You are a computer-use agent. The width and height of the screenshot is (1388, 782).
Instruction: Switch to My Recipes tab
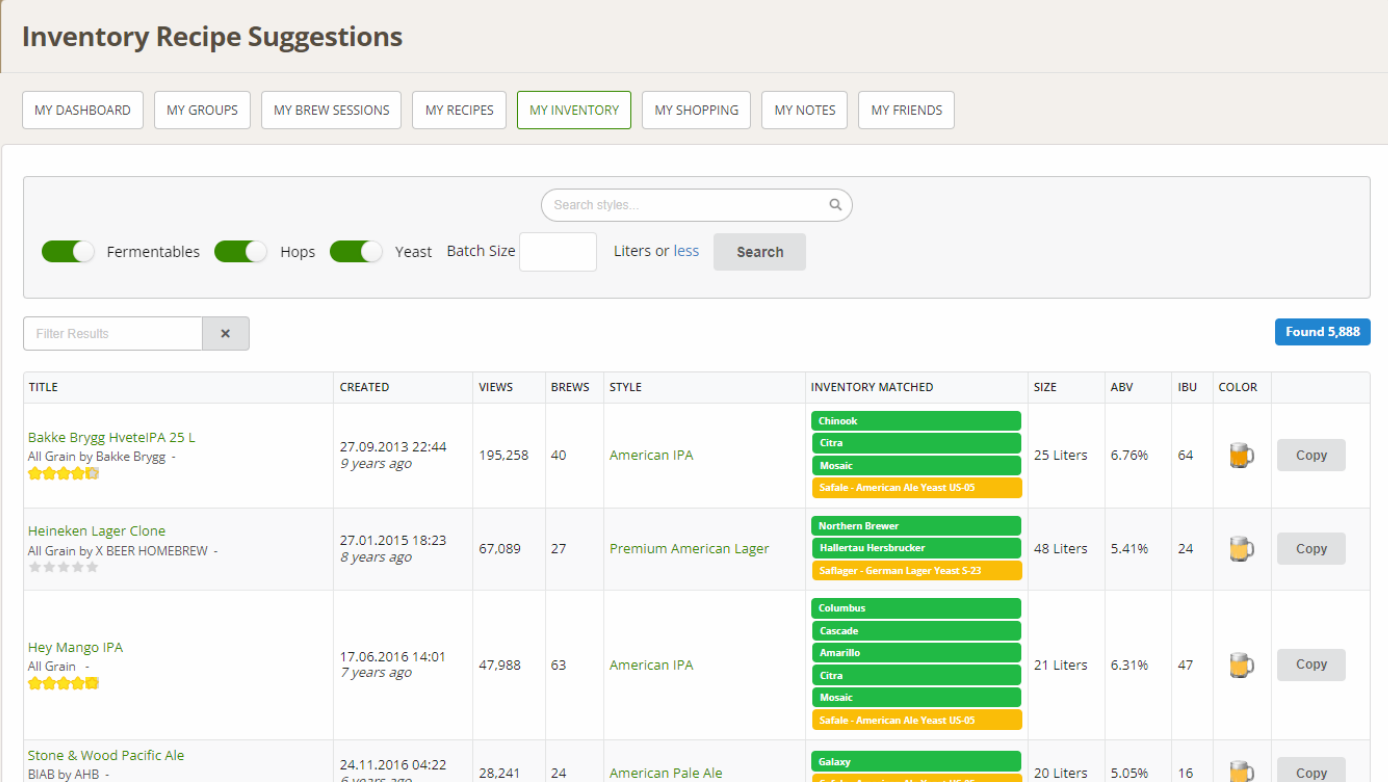459,110
